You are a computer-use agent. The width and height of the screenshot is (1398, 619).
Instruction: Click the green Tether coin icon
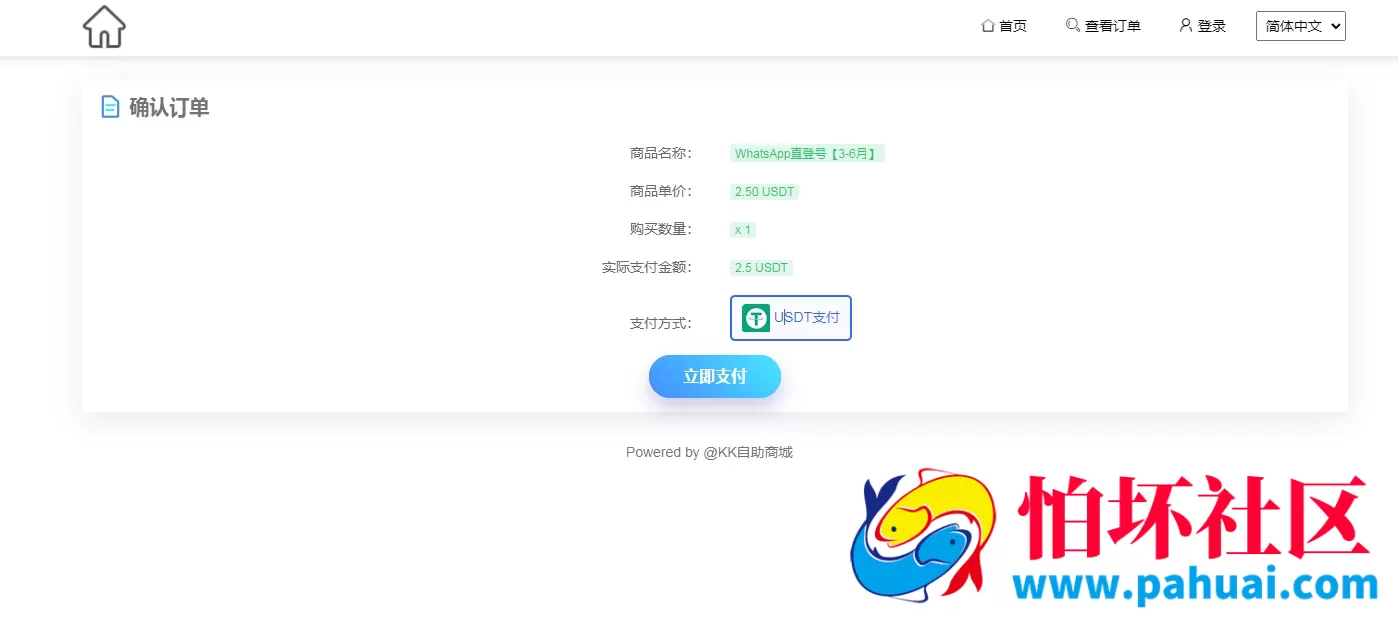click(756, 318)
